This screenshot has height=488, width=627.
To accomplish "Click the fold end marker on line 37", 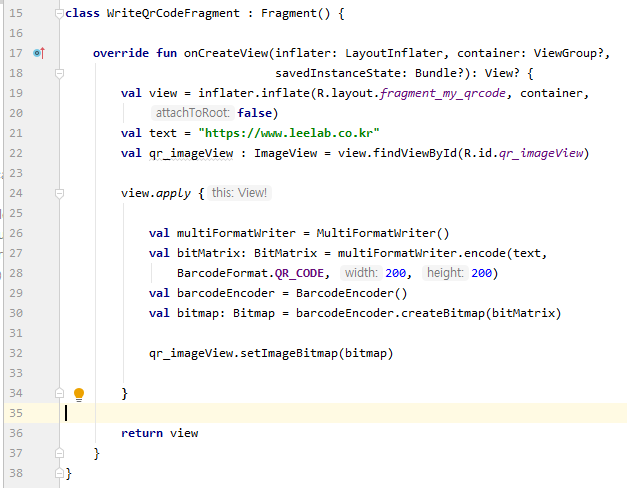I will click(60, 453).
